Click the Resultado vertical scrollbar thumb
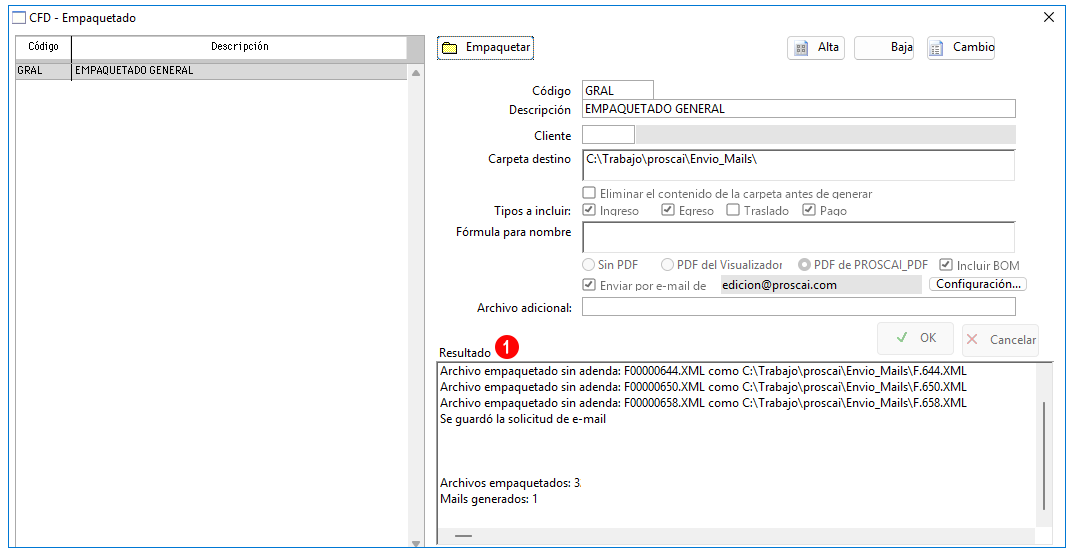Screen dimensions: 1075x552 tap(1043, 456)
